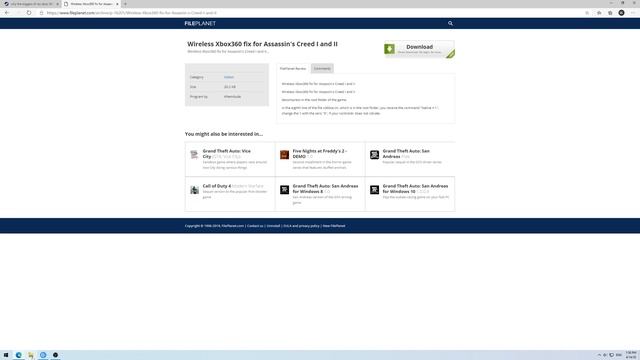Screen dimensions: 640x360
Task: Select the Wireless Xbox360 fix browser tab
Action: click(91, 4)
